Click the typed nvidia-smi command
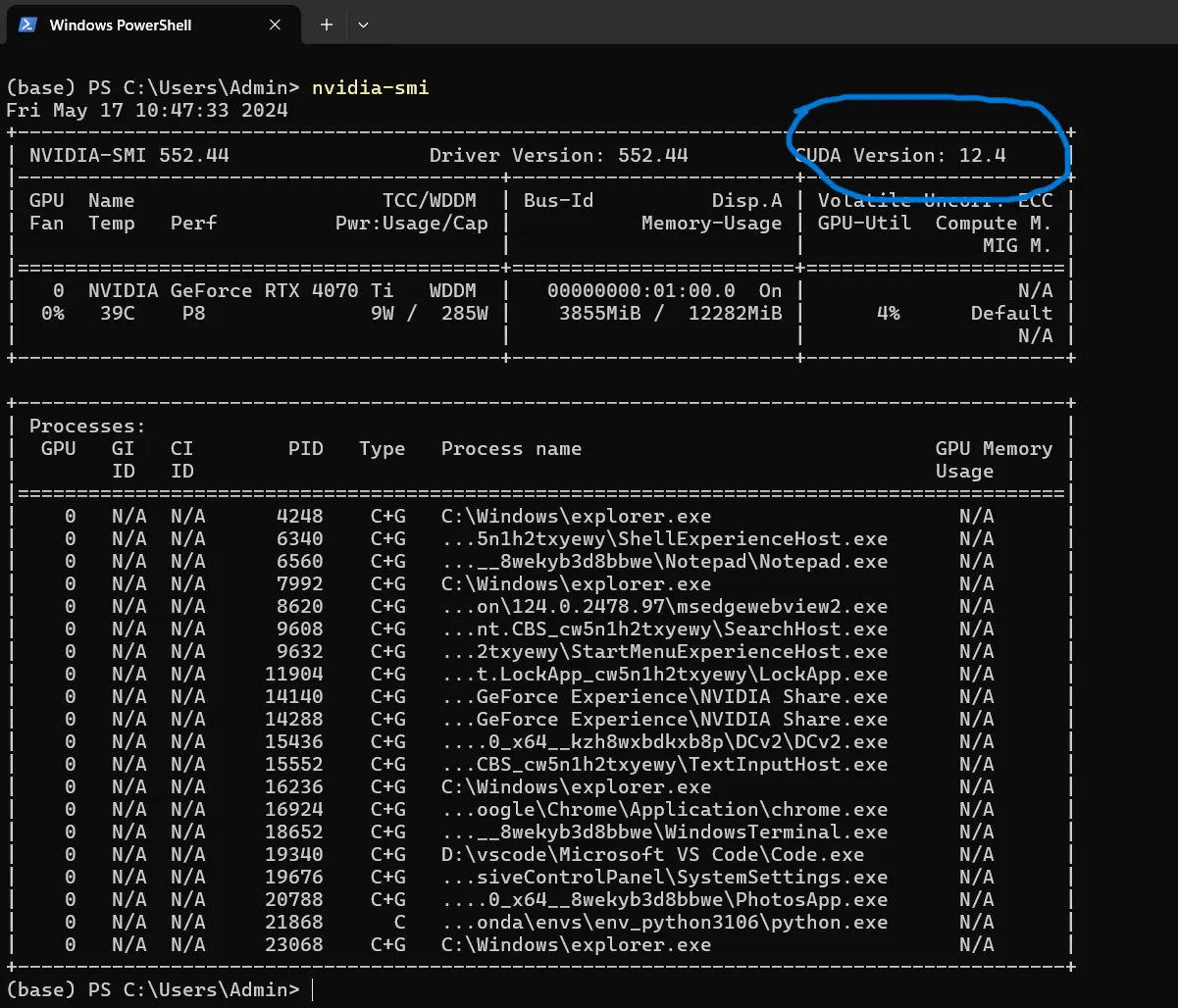The height and width of the screenshot is (1008, 1178). click(x=370, y=88)
